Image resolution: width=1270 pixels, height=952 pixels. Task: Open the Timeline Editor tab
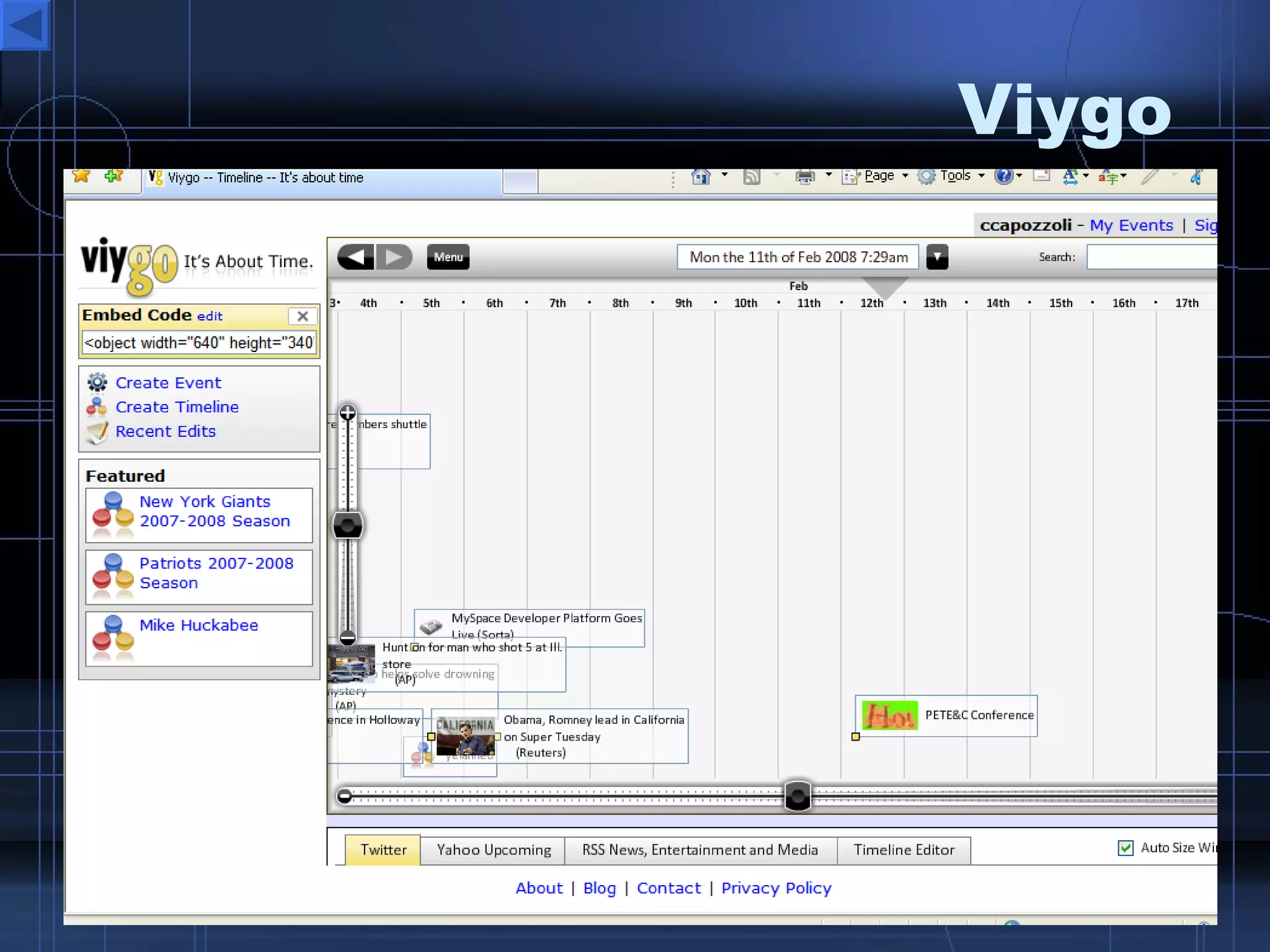(x=904, y=850)
